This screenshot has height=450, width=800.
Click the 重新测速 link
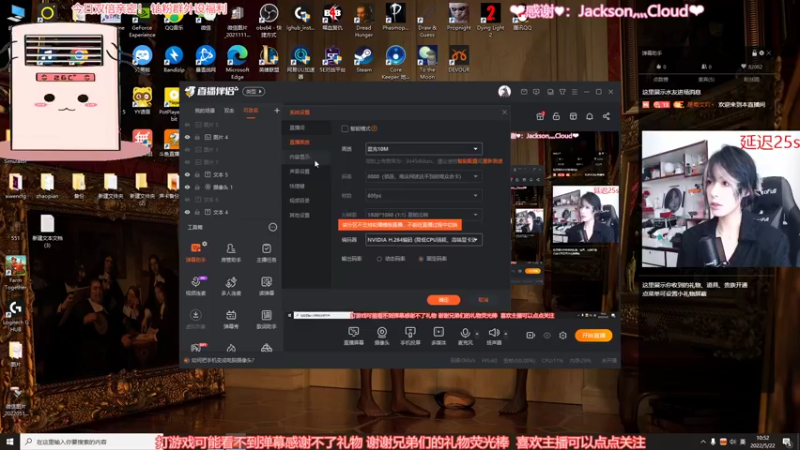pyautogui.click(x=492, y=161)
